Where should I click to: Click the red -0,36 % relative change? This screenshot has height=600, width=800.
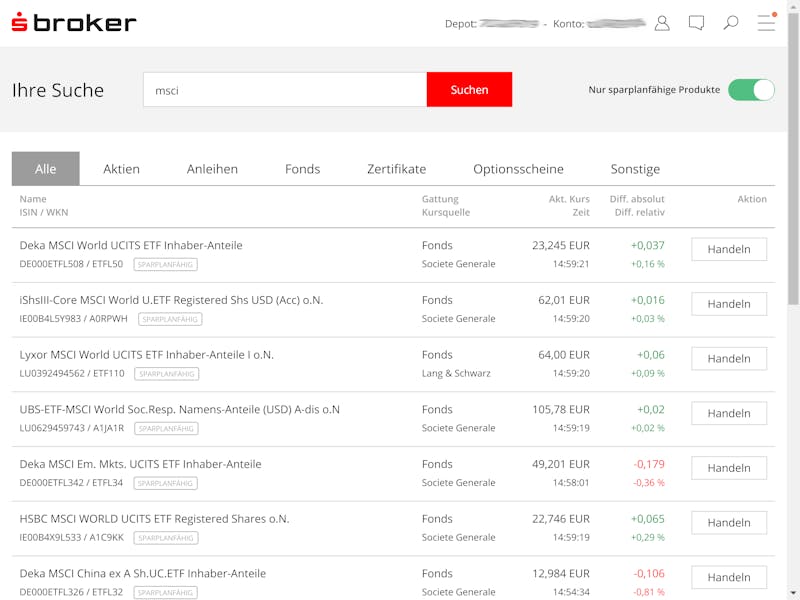point(648,483)
